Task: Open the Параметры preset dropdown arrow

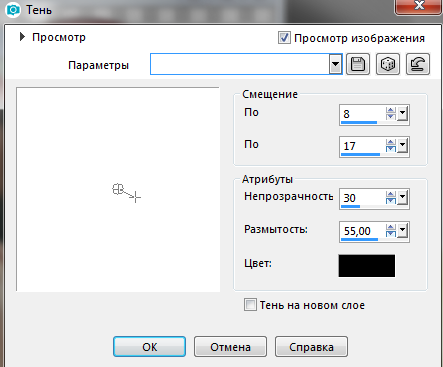Action: tap(335, 64)
